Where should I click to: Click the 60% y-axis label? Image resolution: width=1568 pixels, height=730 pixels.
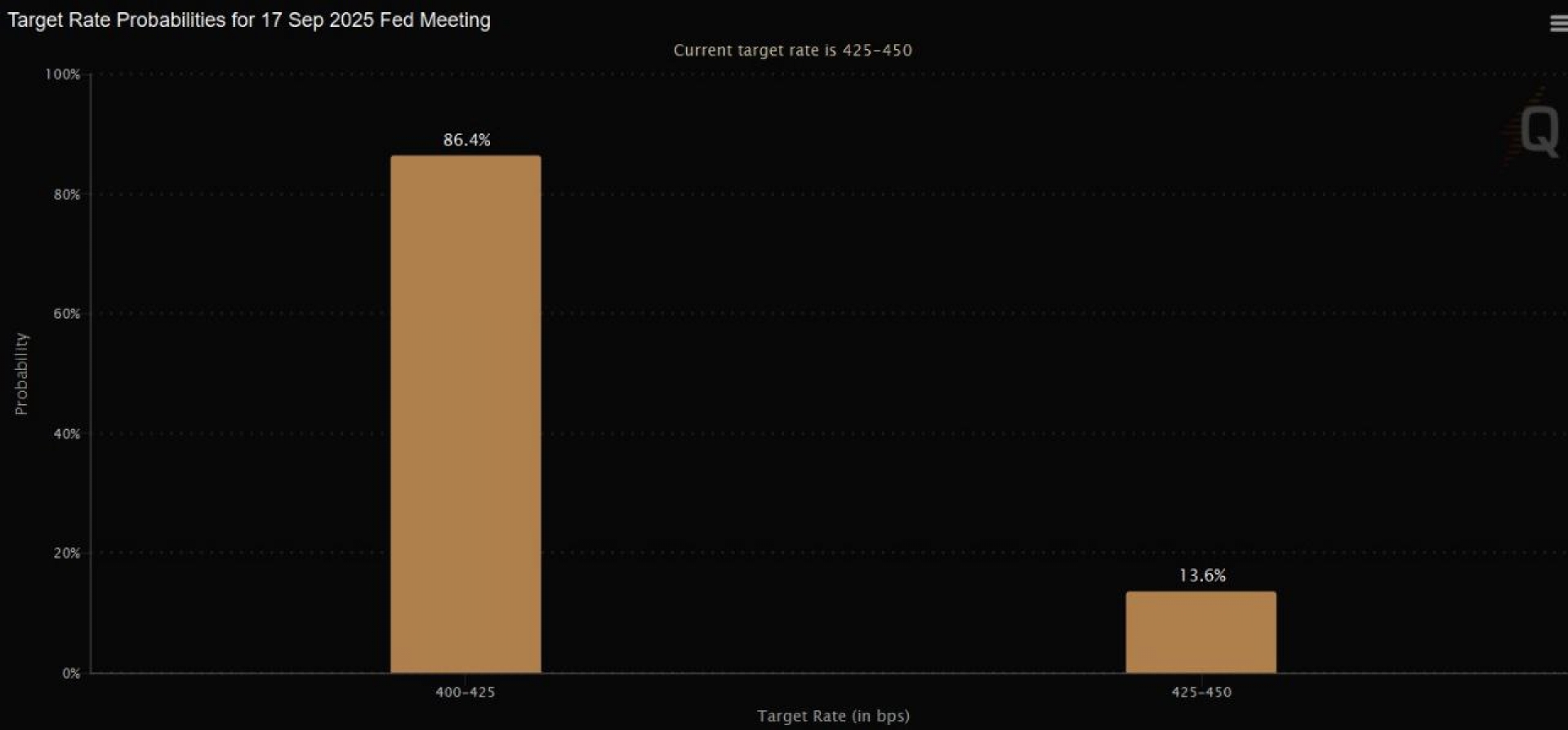coord(67,314)
